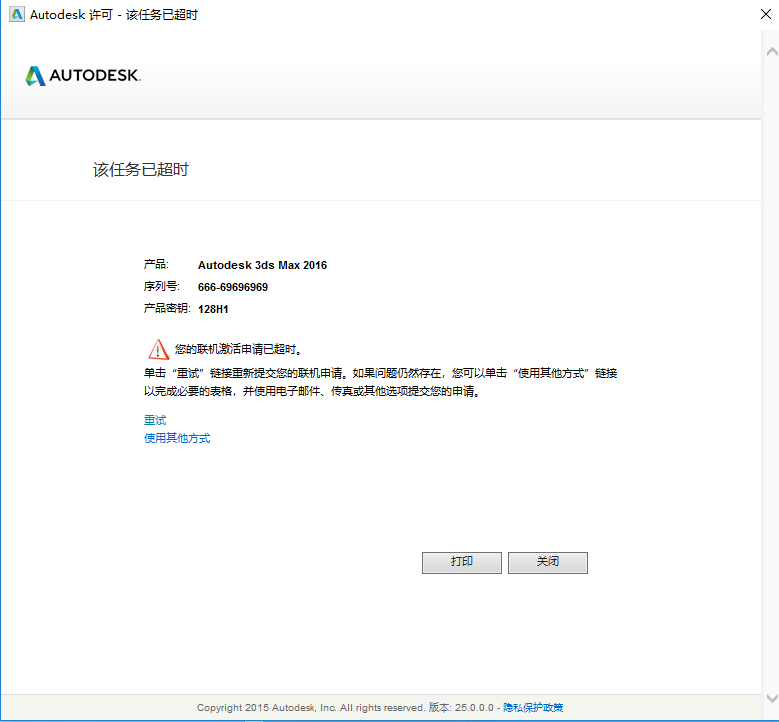Image resolution: width=779 pixels, height=722 pixels.
Task: Click the Autodesk icon in the title bar
Action: click(17, 14)
